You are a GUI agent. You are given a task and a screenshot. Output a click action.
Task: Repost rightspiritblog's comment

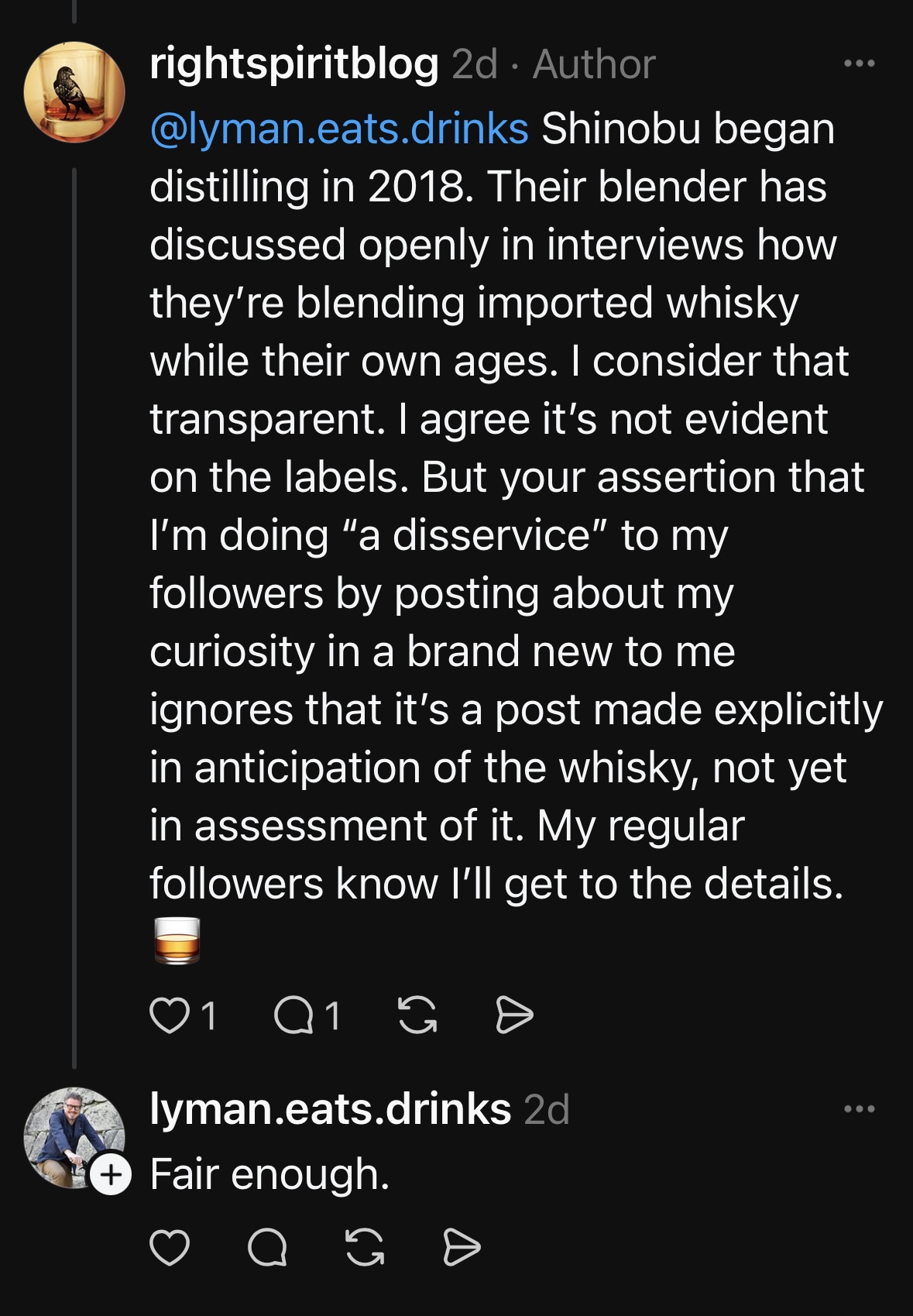click(x=417, y=1015)
